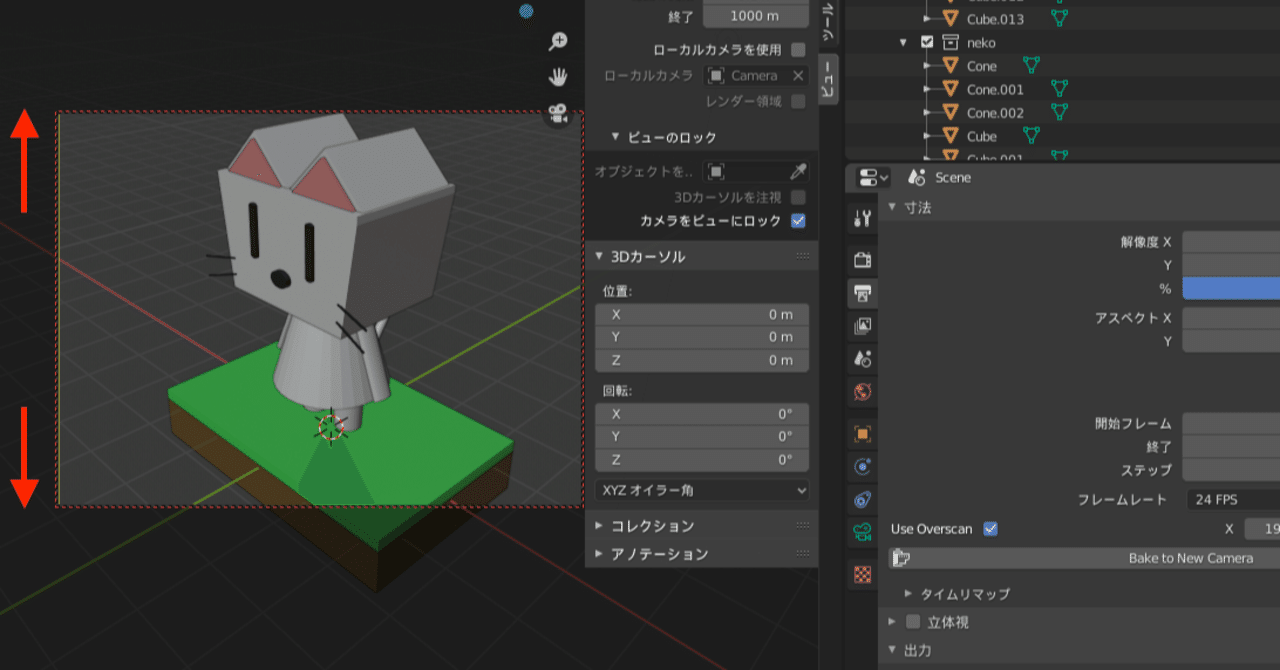The height and width of the screenshot is (670, 1280).
Task: Open the Tool properties tab icon
Action: [862, 218]
